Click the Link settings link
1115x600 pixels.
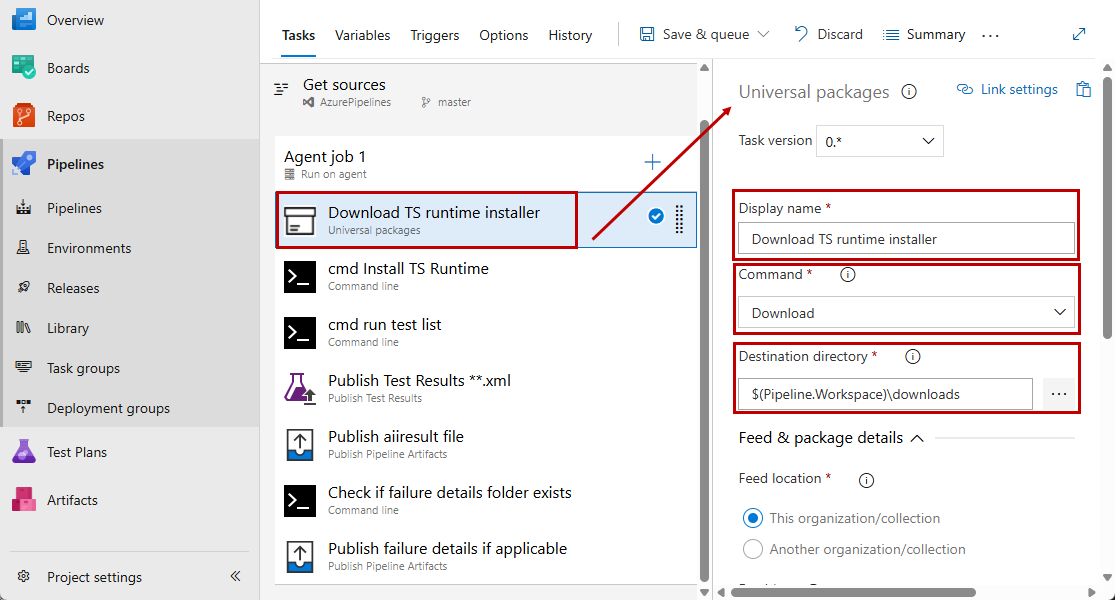[x=1016, y=89]
